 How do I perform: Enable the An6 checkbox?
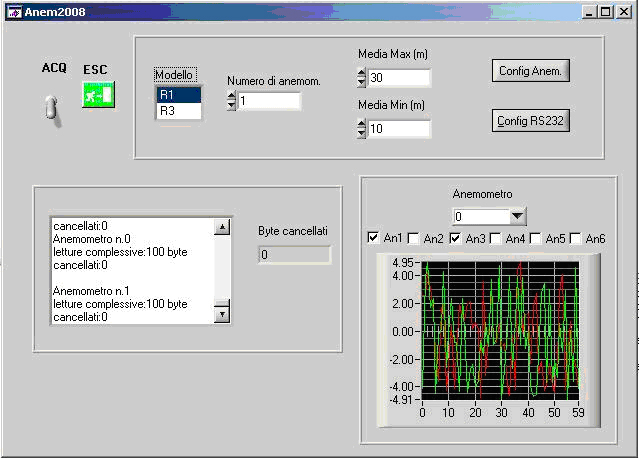pyautogui.click(x=575, y=238)
